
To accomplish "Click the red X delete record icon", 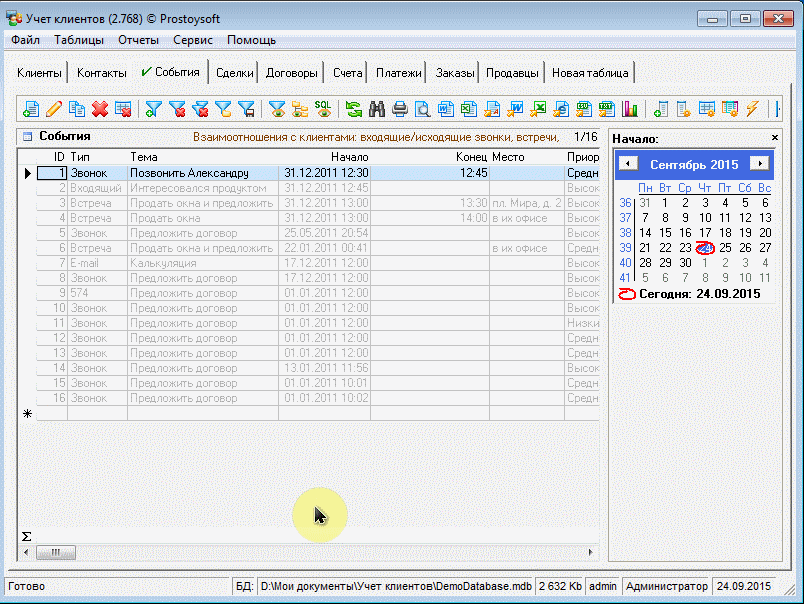I will coord(100,109).
